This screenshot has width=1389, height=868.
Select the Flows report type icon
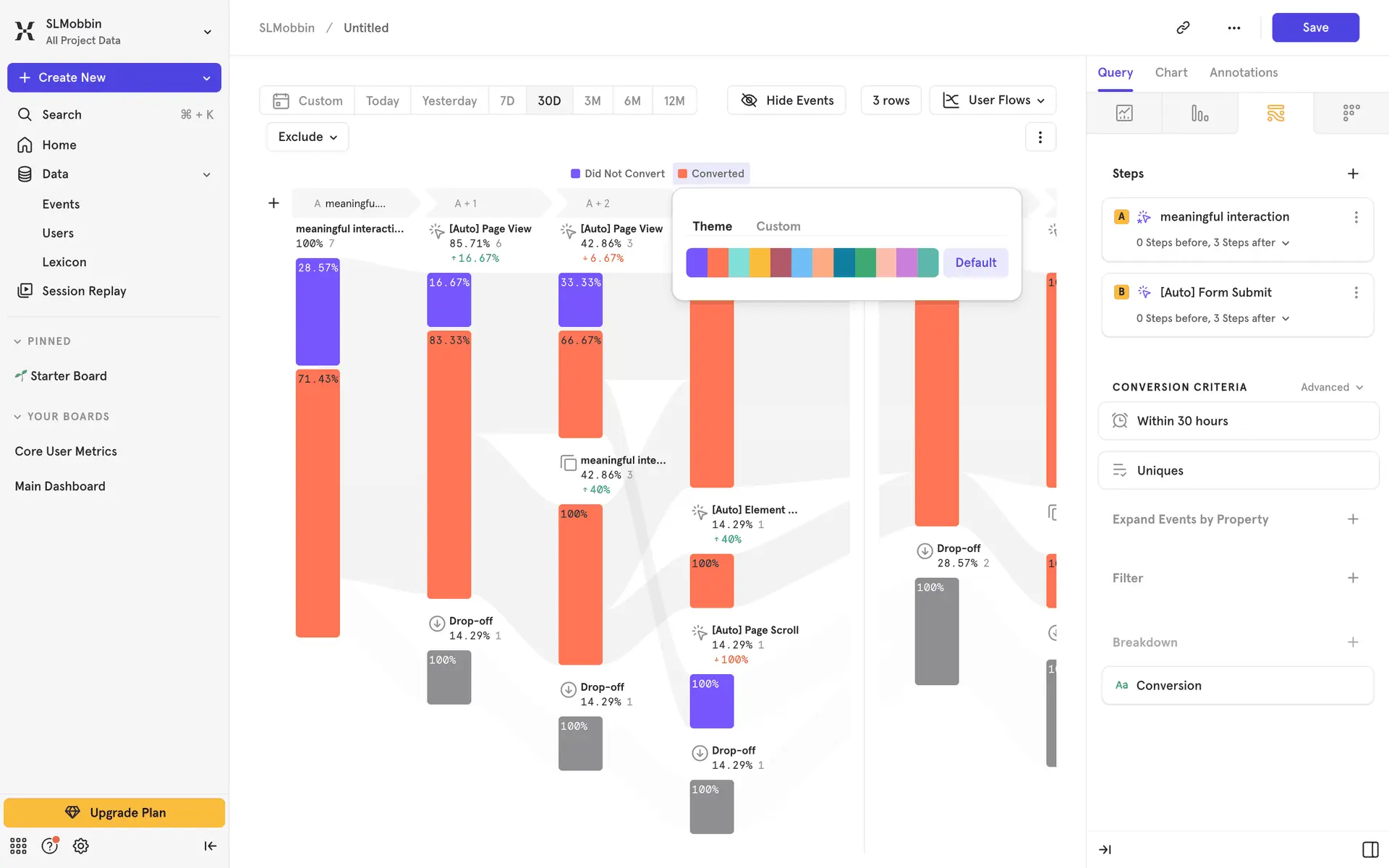click(1275, 114)
